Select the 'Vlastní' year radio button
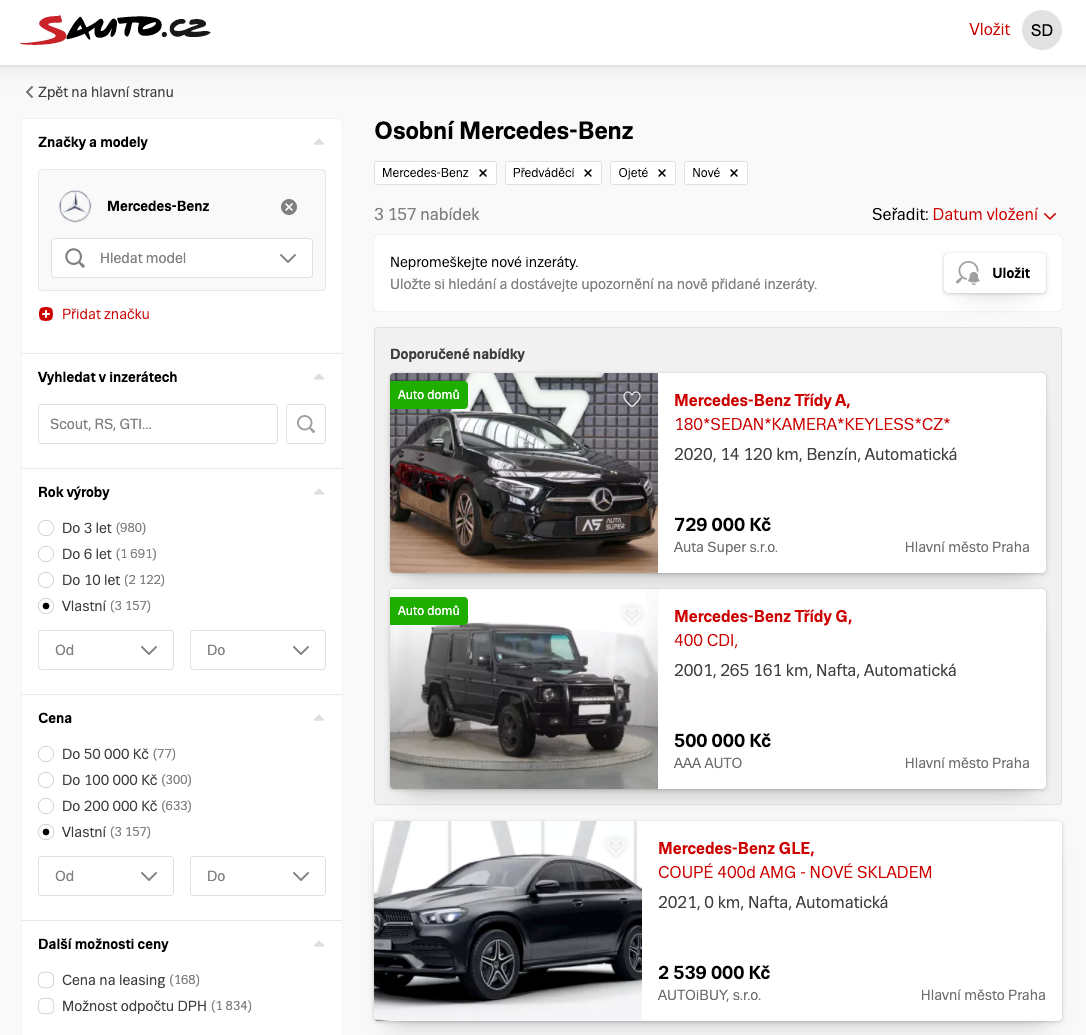 coord(46,606)
